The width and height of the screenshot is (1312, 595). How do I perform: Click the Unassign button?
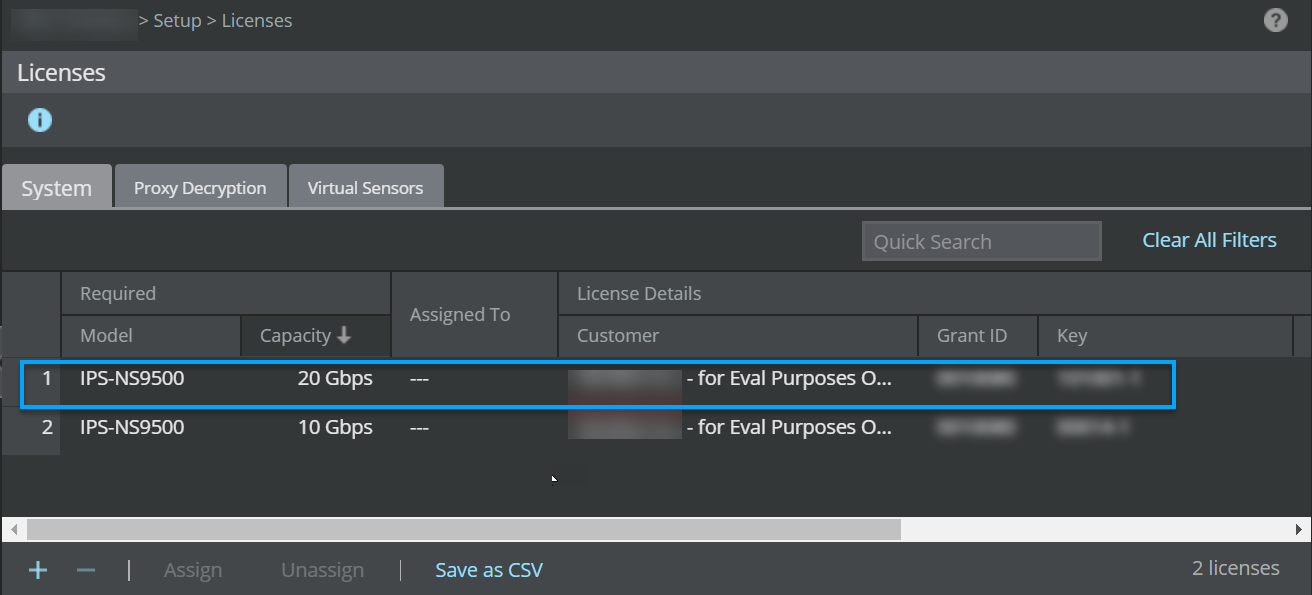pyautogui.click(x=322, y=570)
